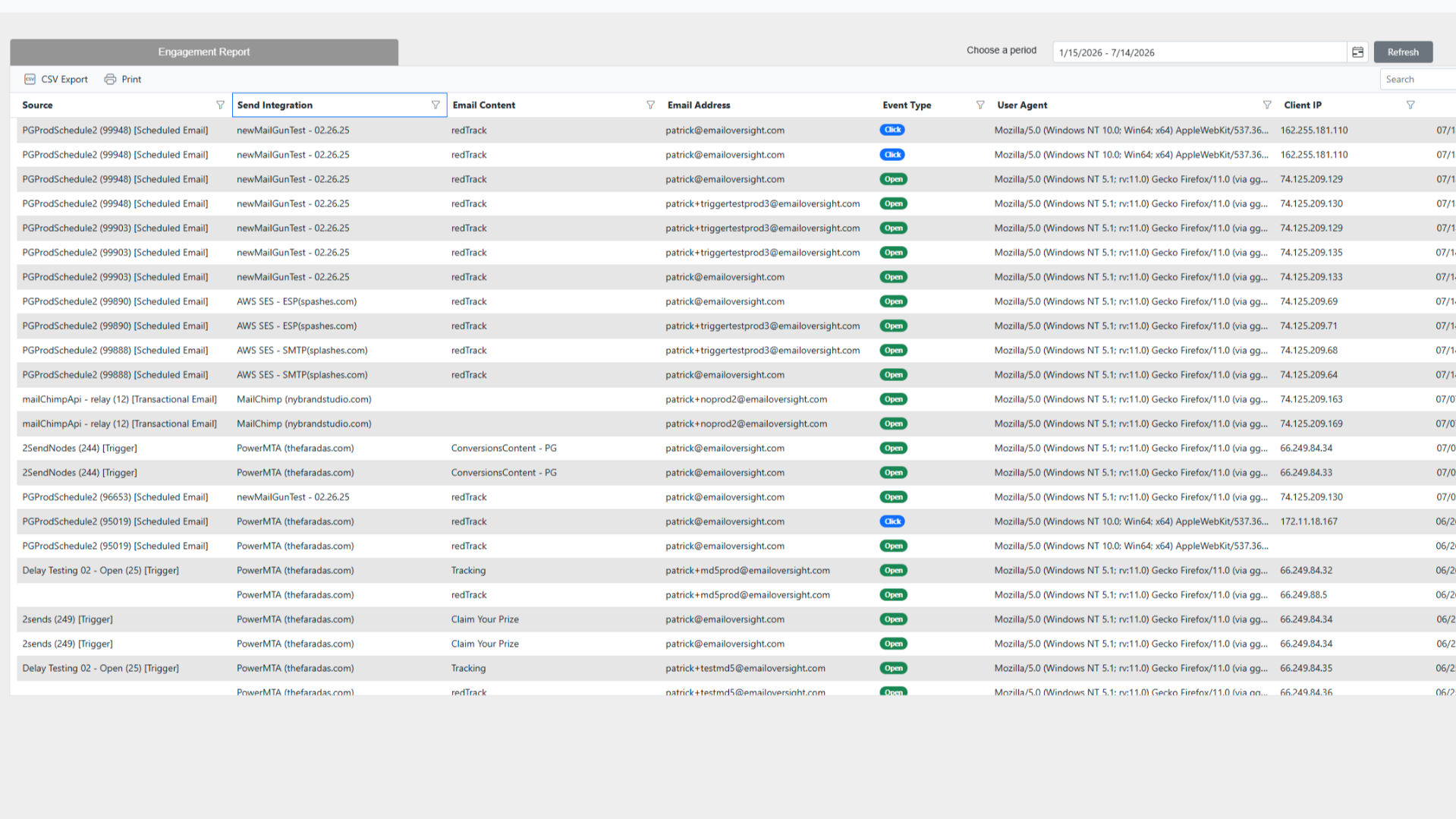The width and height of the screenshot is (1456, 819).
Task: Select 'AWS SES - ESP(spashes.com)' for IP 74.125.209.69
Action: [297, 301]
